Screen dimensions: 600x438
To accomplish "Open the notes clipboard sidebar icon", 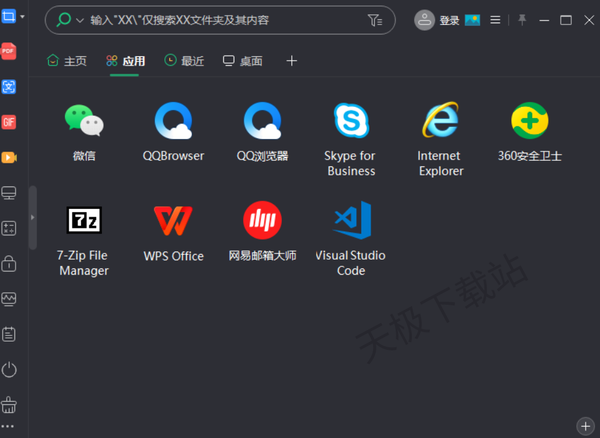I will (x=8, y=334).
